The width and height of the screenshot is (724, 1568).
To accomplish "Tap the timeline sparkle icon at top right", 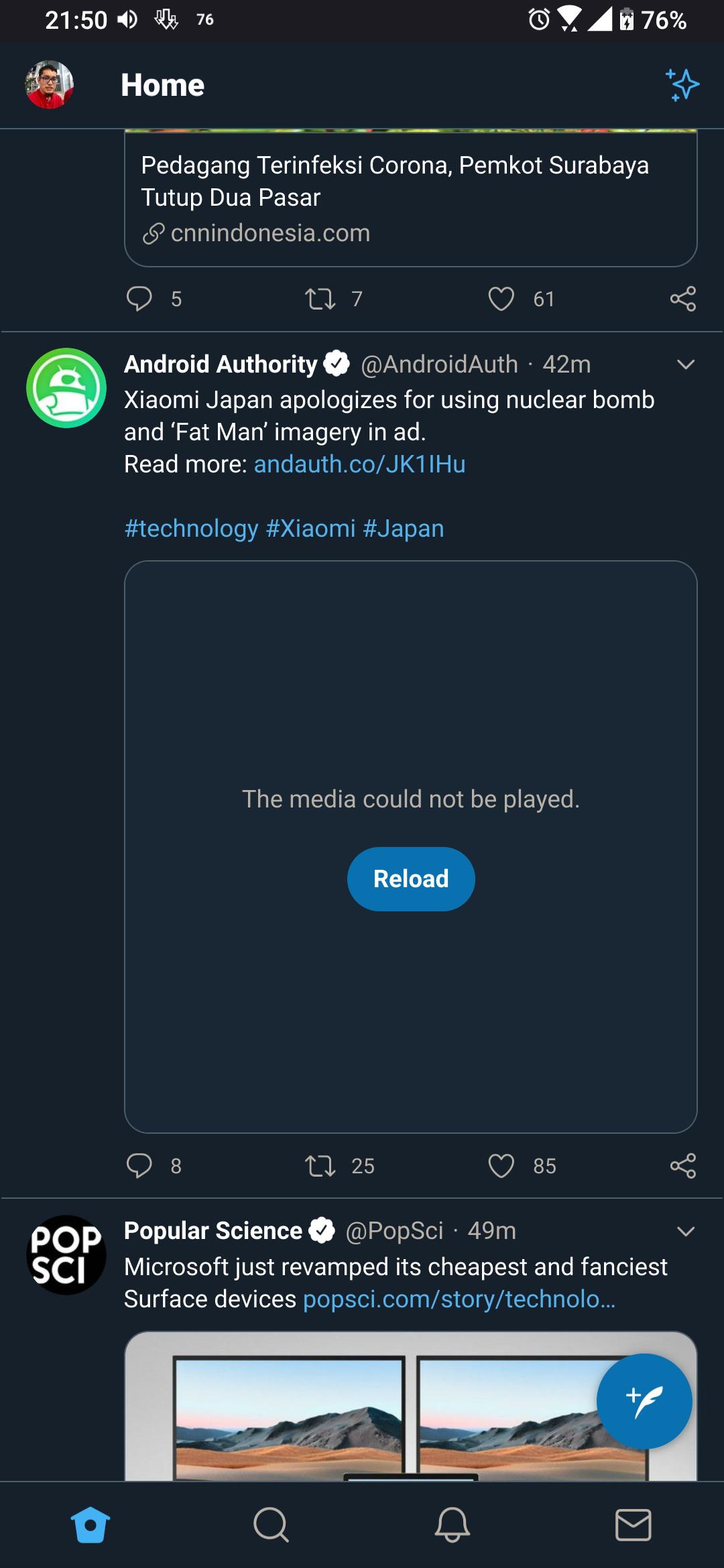I will (682, 84).
